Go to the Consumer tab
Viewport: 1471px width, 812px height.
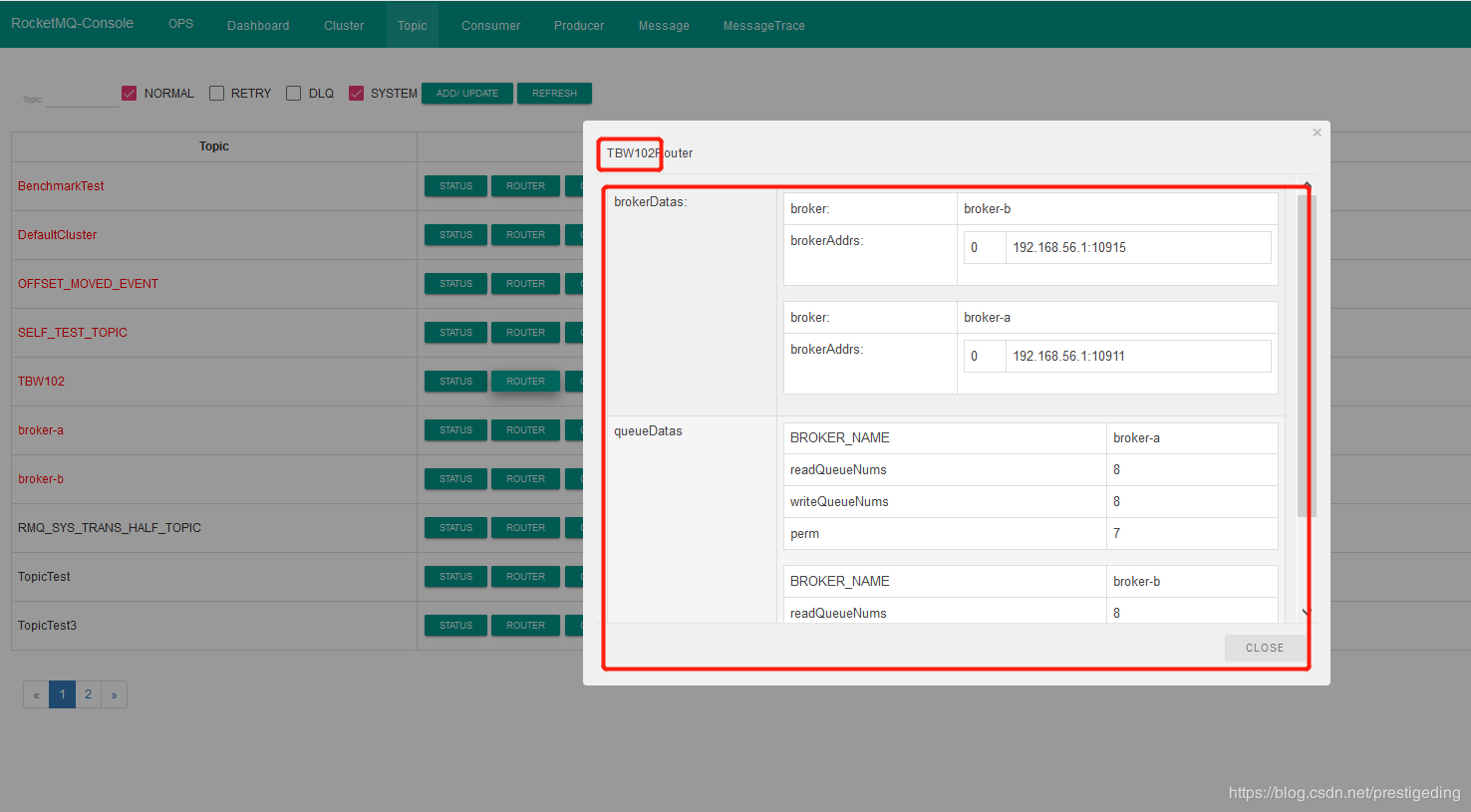[x=490, y=25]
